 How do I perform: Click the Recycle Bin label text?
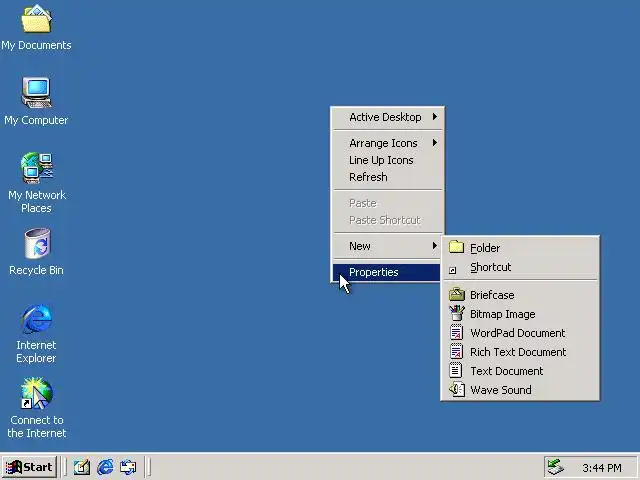pos(36,270)
